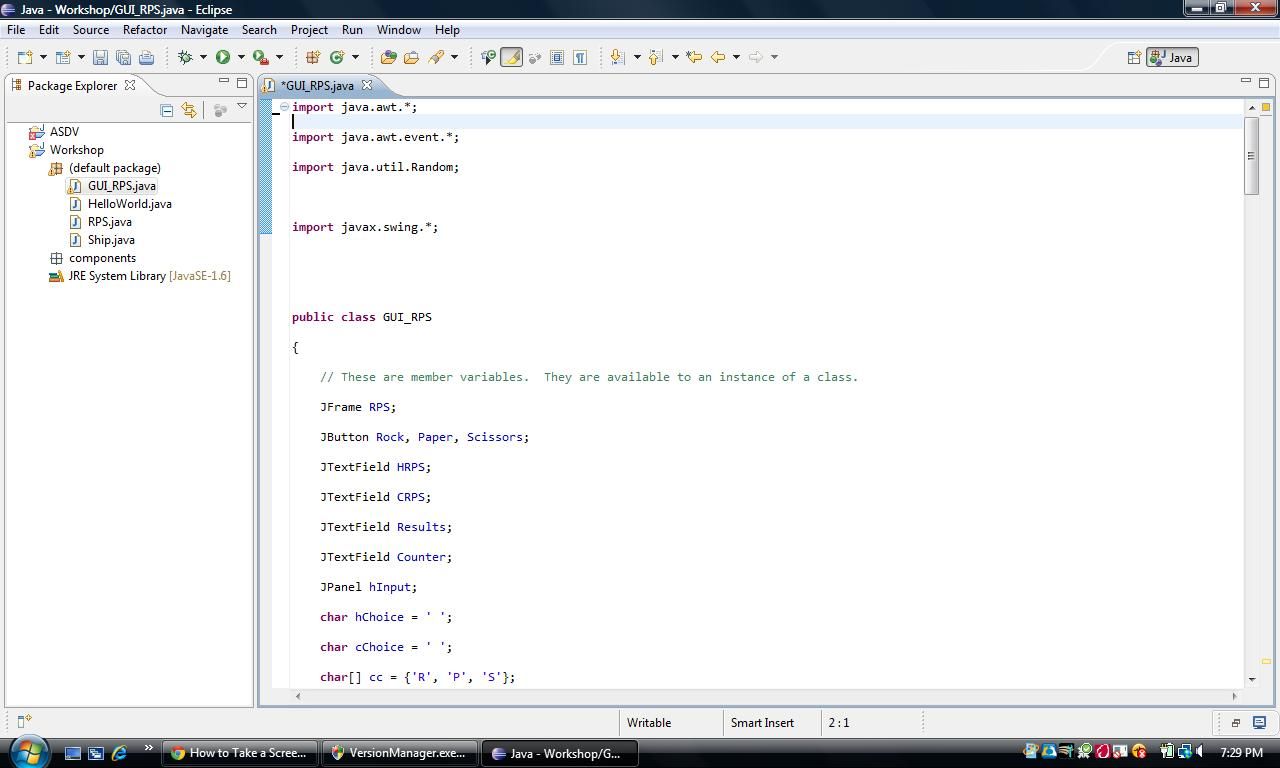Collapse the import block fold marker
Image resolution: width=1280 pixels, height=768 pixels.
pyautogui.click(x=284, y=107)
